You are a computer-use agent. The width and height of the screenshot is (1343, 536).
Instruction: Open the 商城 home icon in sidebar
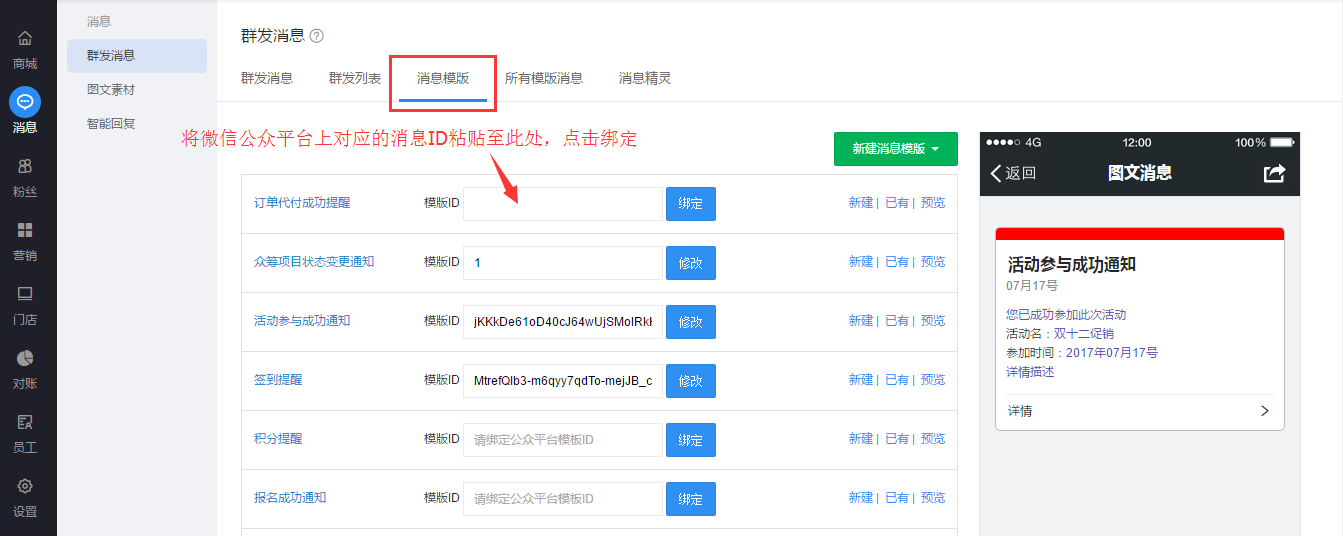click(25, 39)
